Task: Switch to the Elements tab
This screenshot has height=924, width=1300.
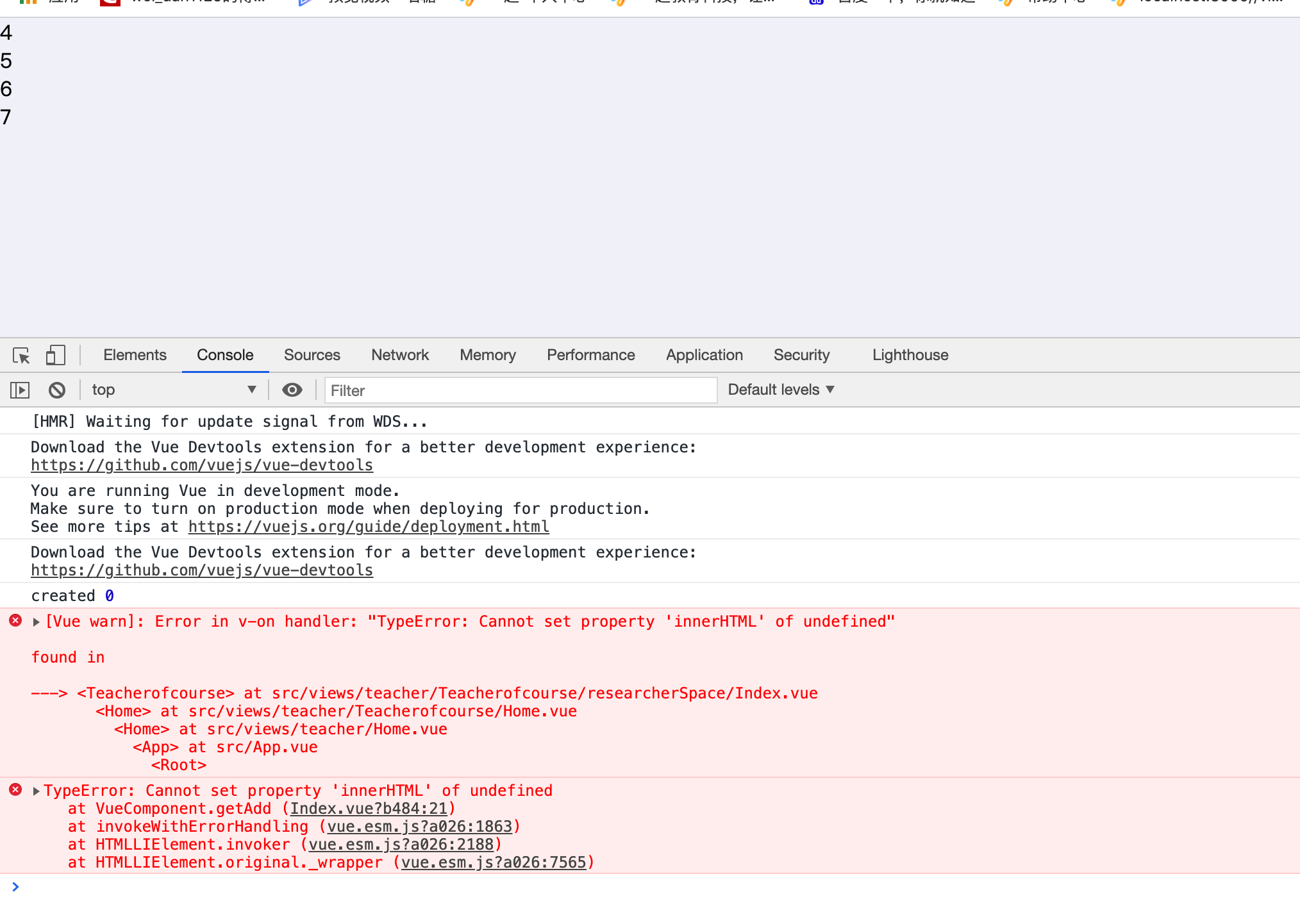Action: (x=135, y=355)
